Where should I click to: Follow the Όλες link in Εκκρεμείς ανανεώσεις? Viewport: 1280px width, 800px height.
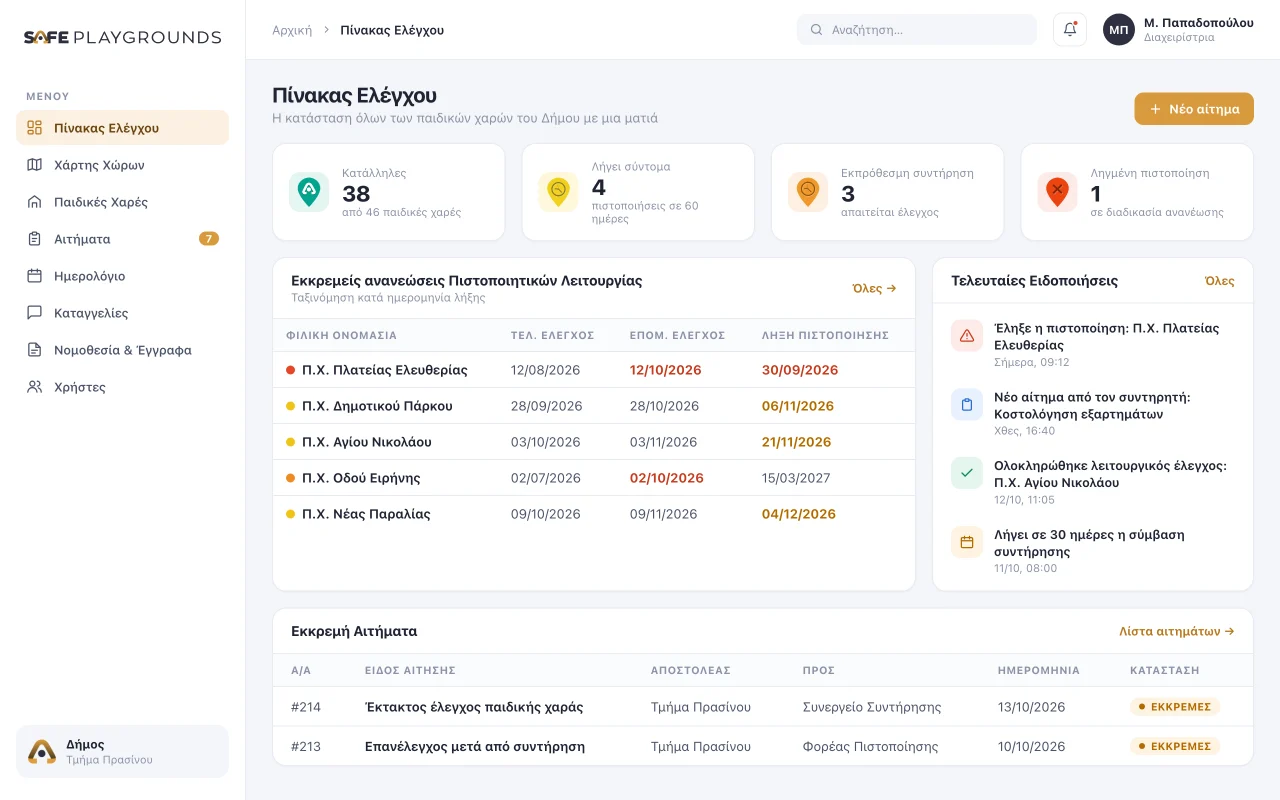tap(874, 288)
